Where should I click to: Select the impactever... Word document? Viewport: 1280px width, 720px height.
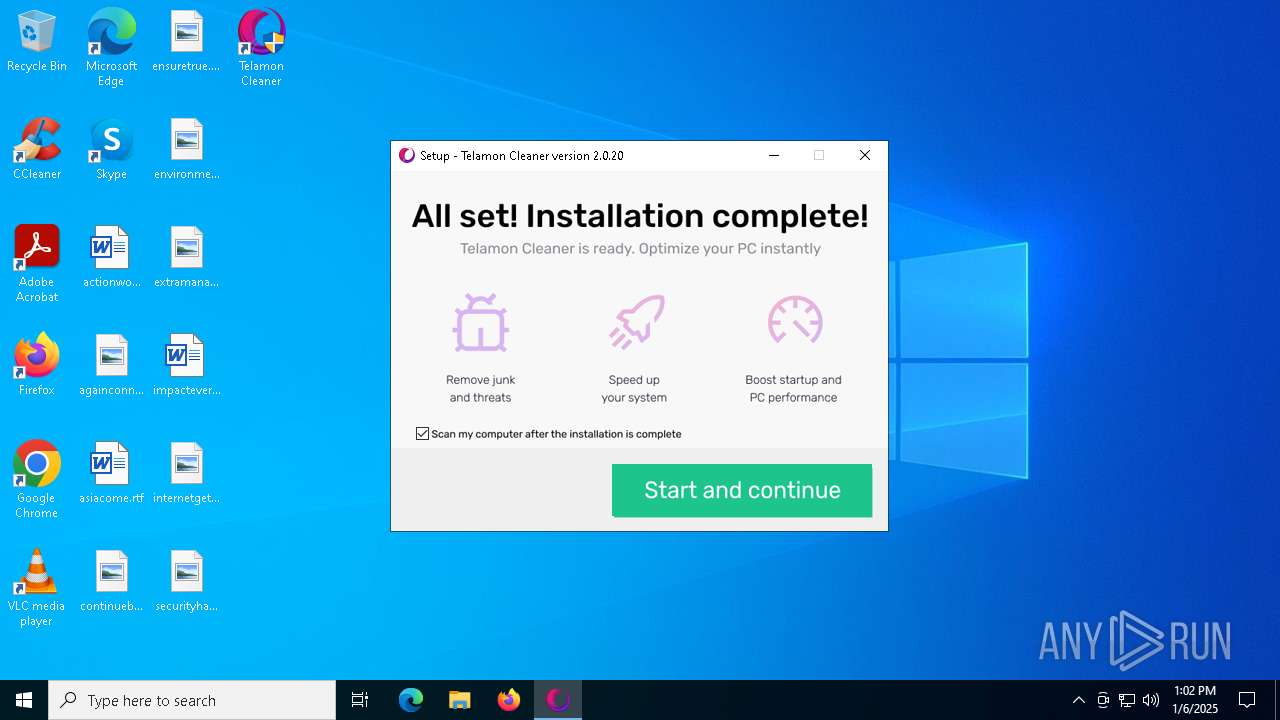[x=186, y=366]
